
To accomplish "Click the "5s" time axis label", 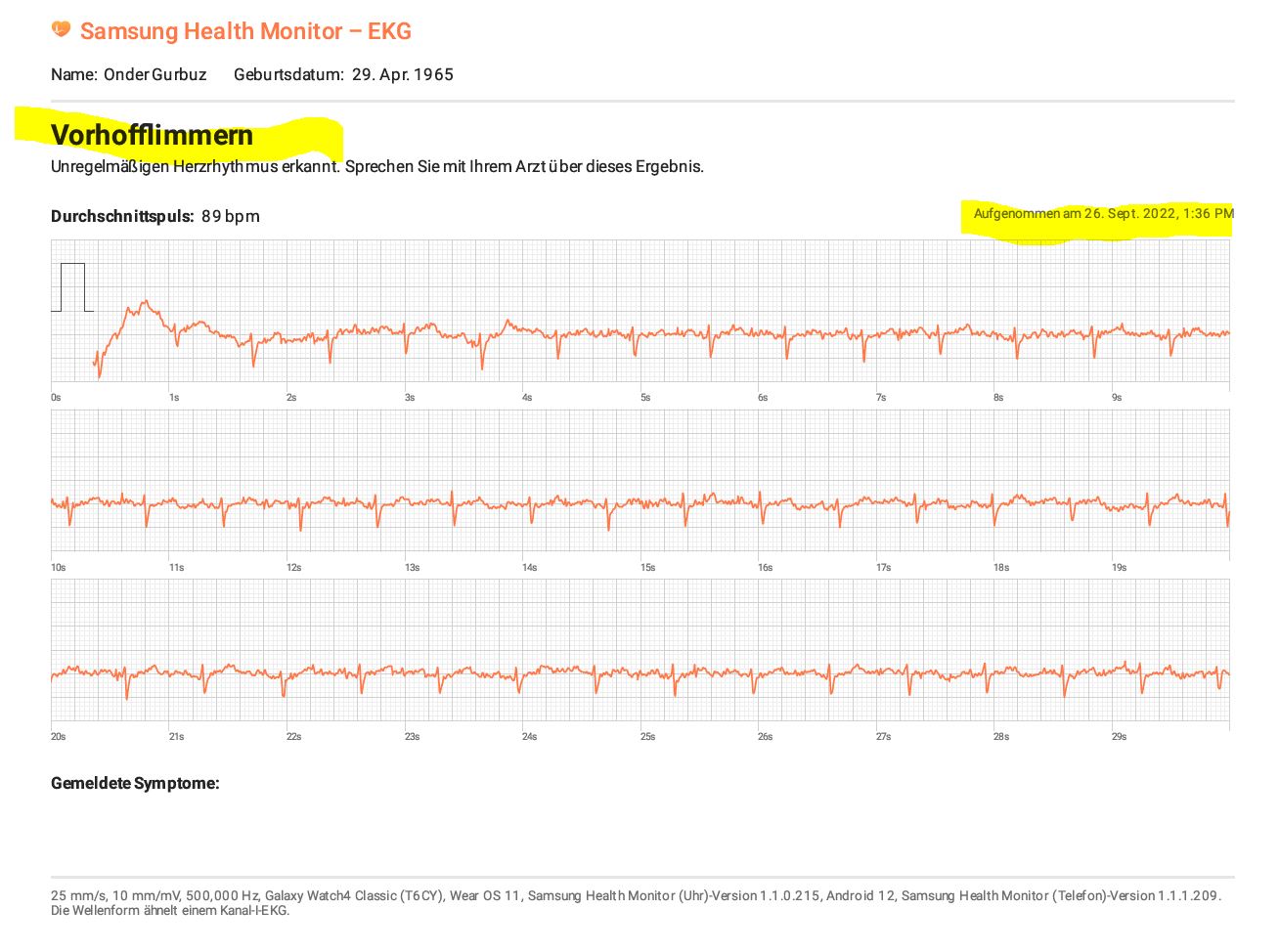I will (x=645, y=398).
